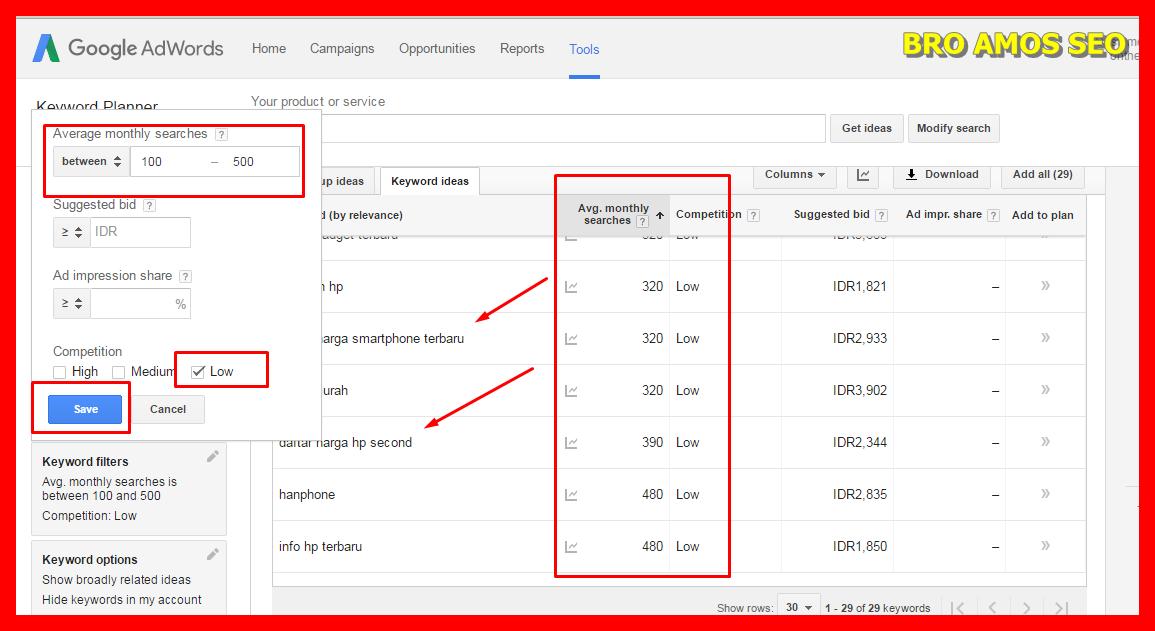1155x631 pixels.
Task: Switch to Keyword ideas tab
Action: [x=429, y=181]
